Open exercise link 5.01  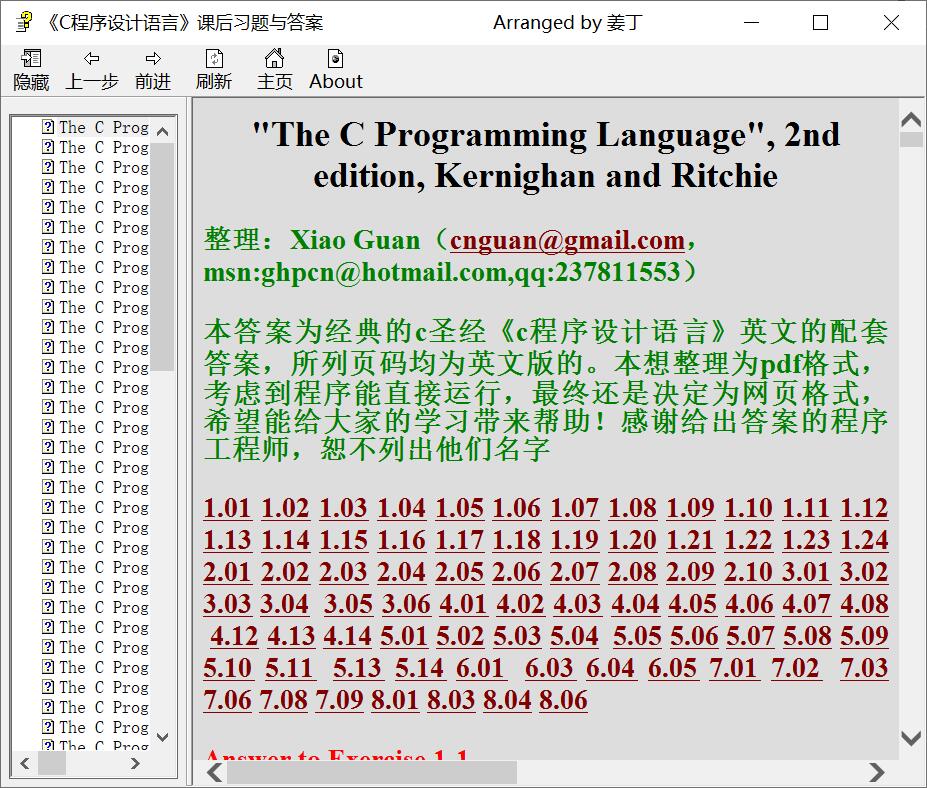pyautogui.click(x=404, y=637)
